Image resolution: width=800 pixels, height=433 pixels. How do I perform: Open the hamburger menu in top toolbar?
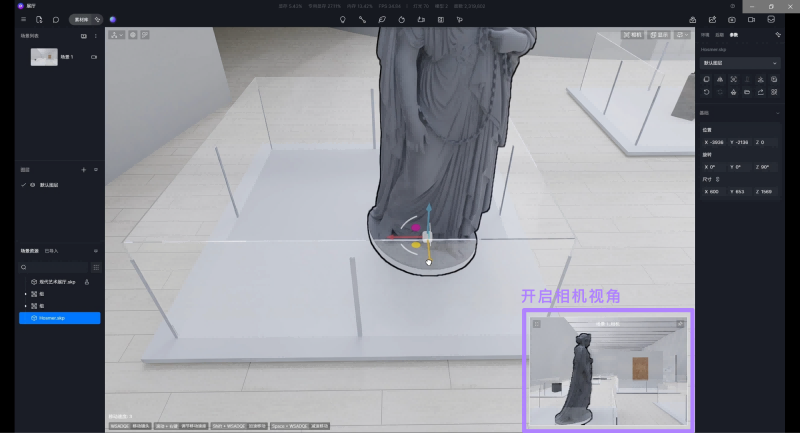coord(24,19)
